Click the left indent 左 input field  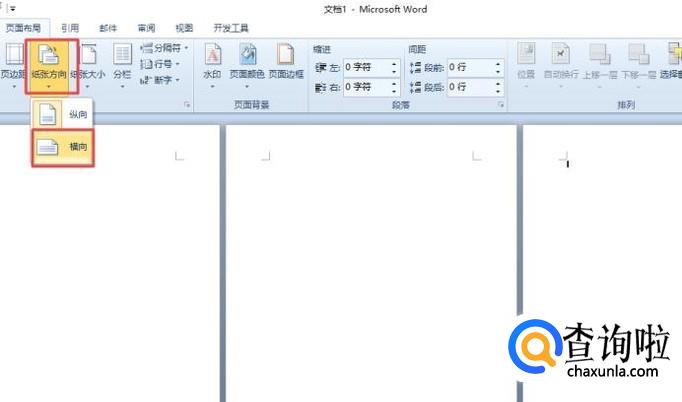point(367,67)
